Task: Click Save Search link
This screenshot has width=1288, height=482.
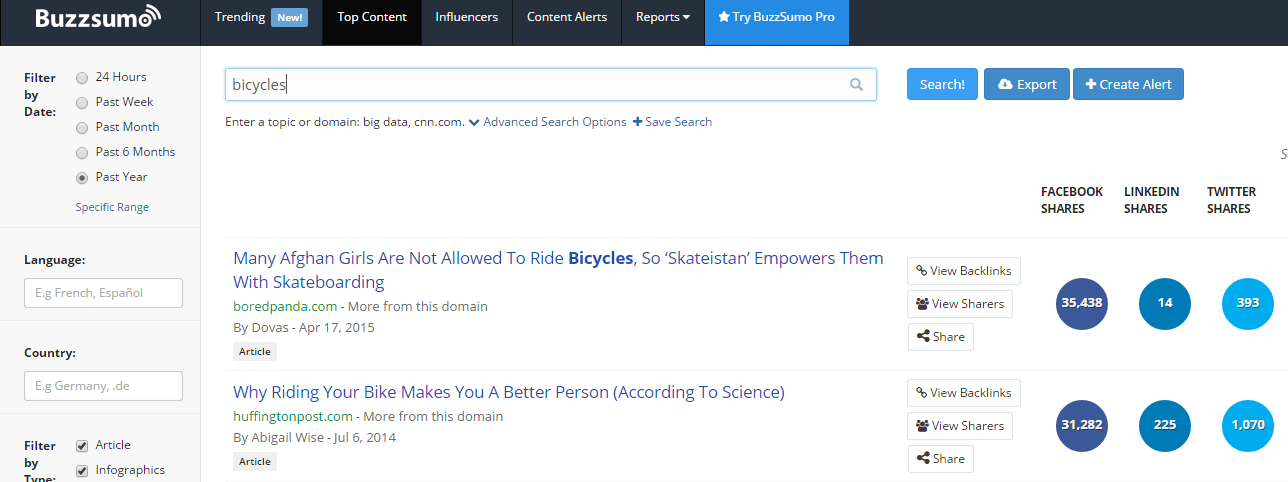Action: [x=673, y=122]
